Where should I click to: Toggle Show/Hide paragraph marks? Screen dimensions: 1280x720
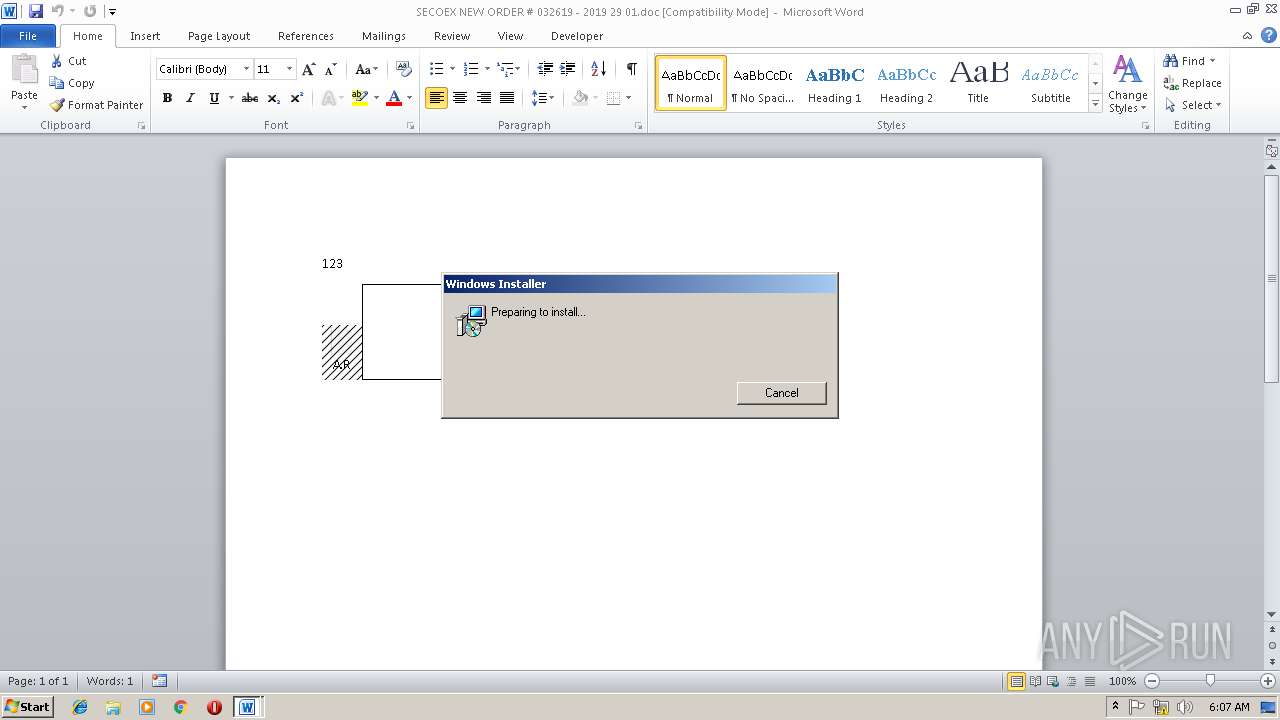[631, 69]
